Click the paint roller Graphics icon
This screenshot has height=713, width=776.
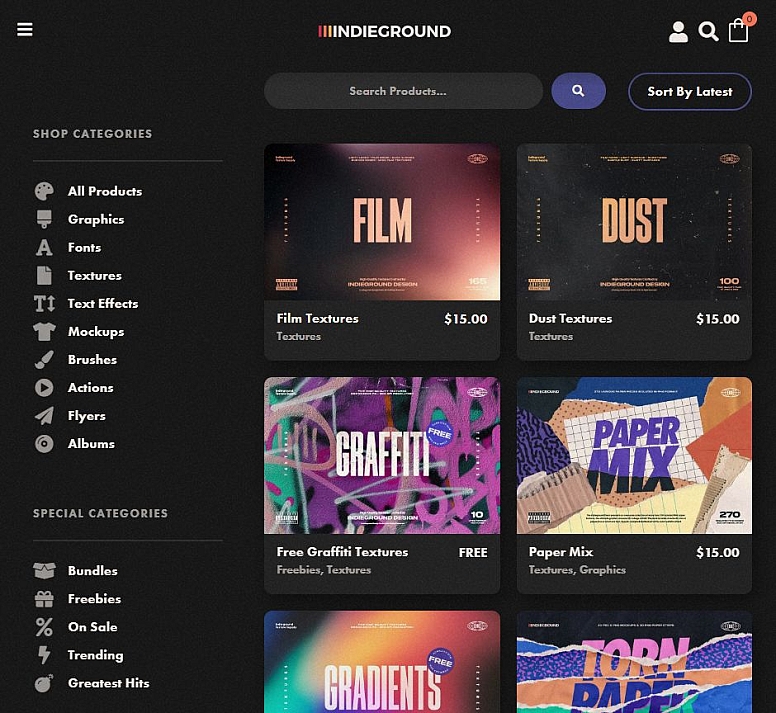click(44, 219)
